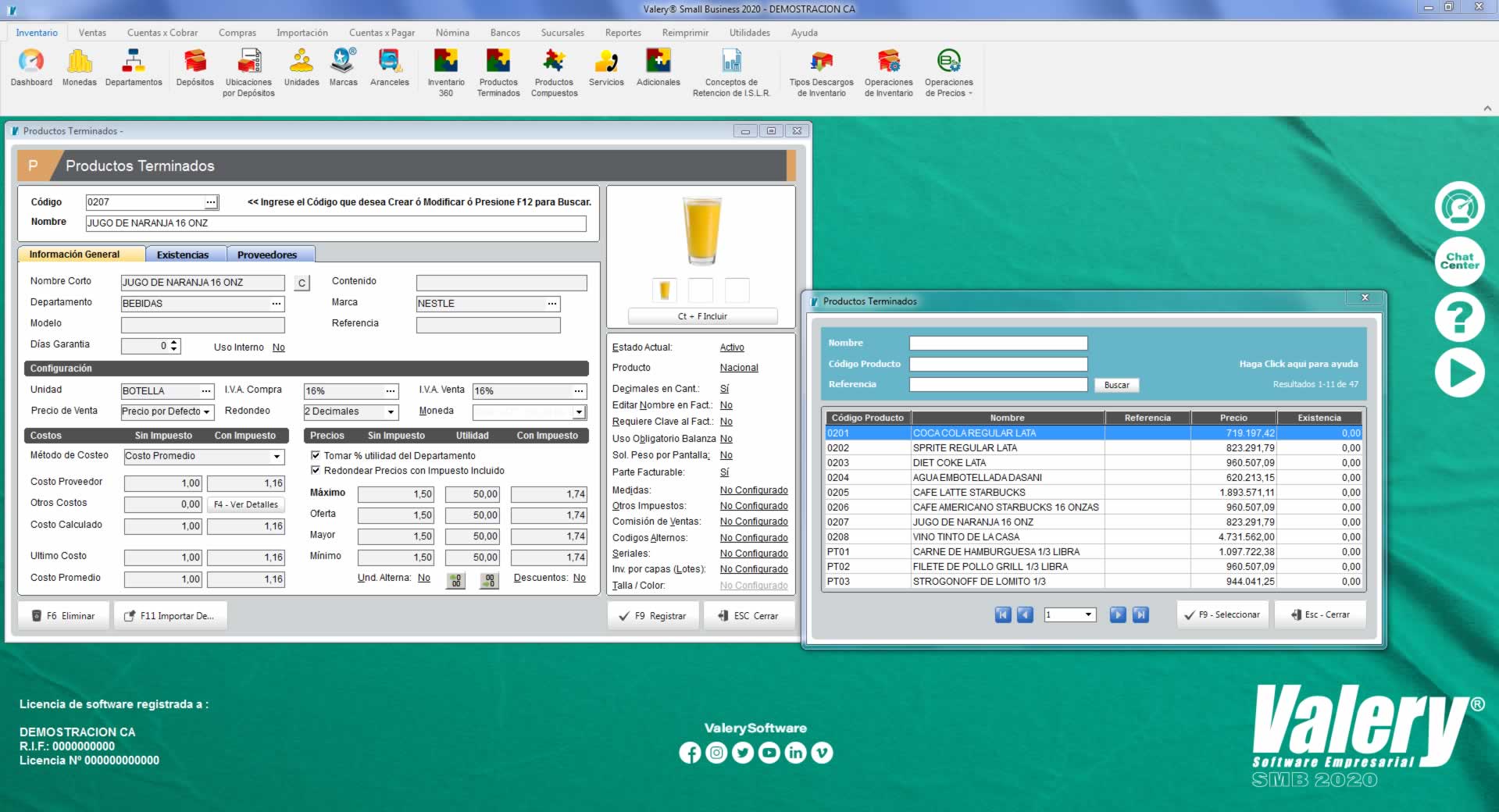Open Aranceles ribbon icon
This screenshot has height=812, width=1499.
[389, 68]
